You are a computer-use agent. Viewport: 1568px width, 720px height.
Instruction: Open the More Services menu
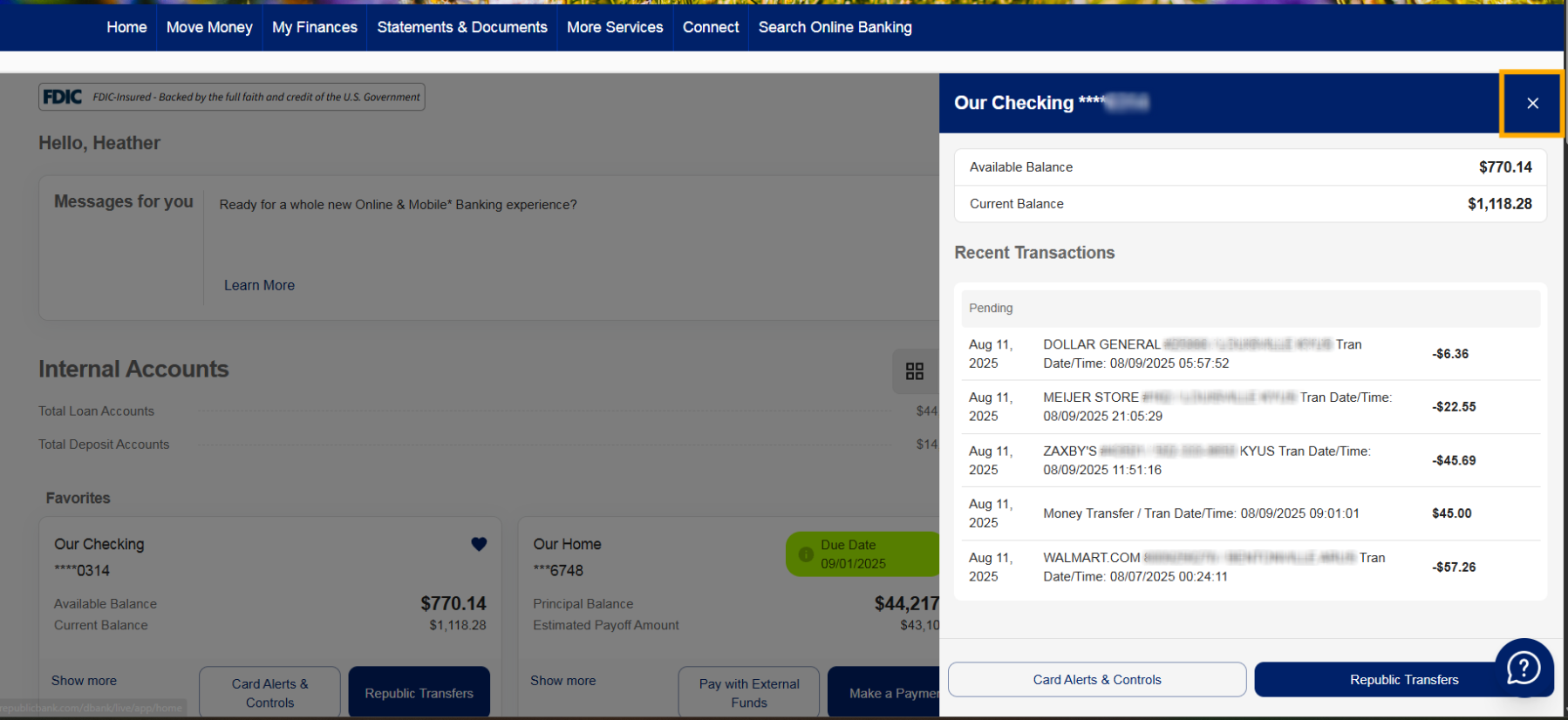pyautogui.click(x=615, y=27)
